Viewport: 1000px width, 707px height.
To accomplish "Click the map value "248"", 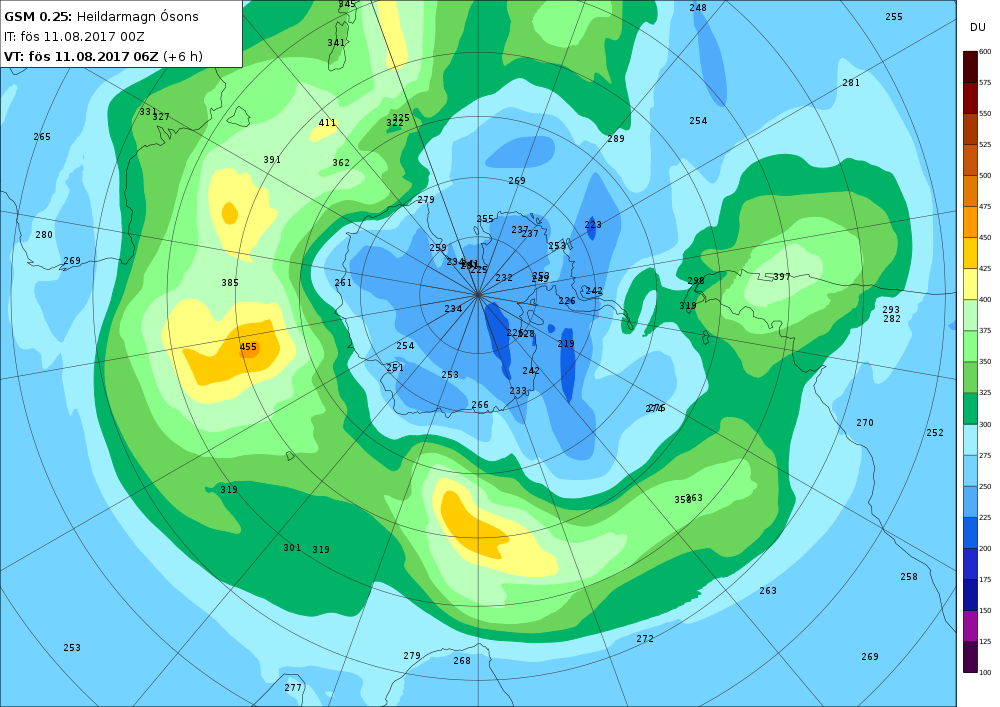I will click(x=698, y=8).
